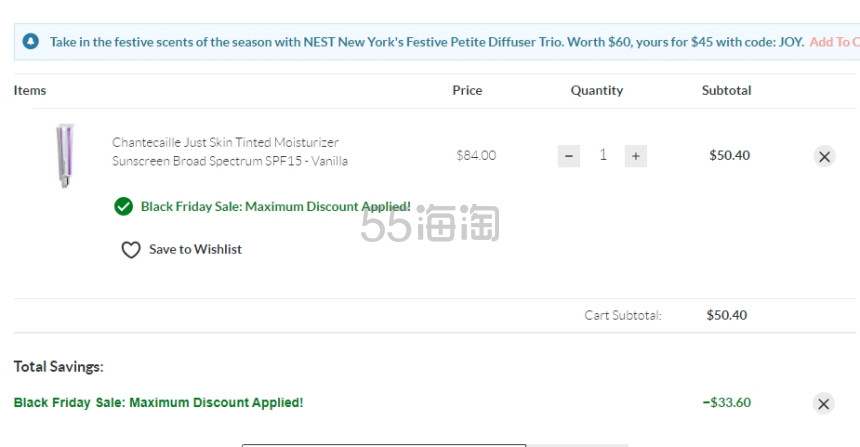Screen dimensions: 860x447
Task: Click the -$33.60 savings amount
Action: tap(726, 403)
